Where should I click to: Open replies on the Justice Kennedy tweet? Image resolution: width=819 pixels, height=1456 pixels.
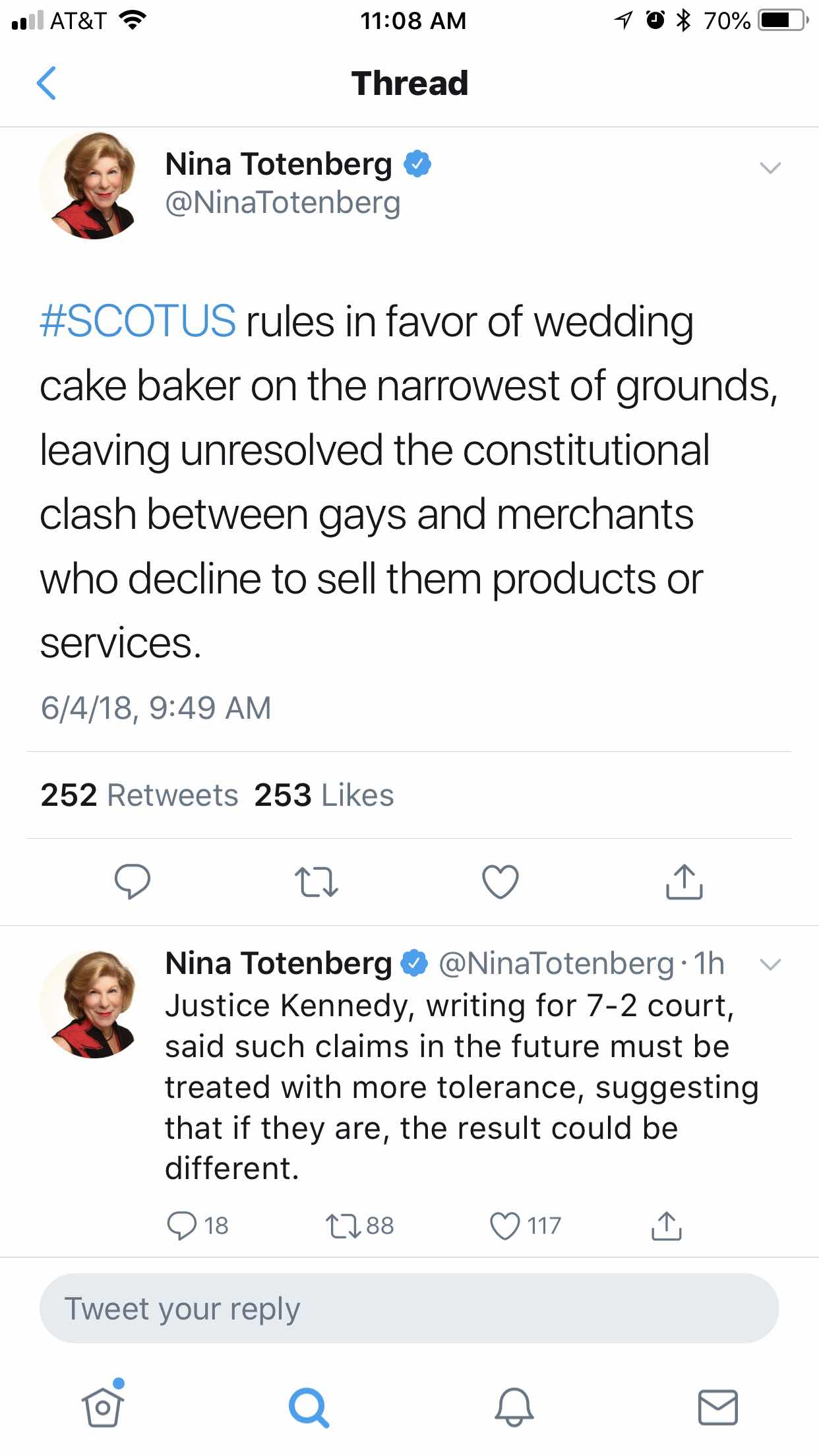pos(183,1226)
